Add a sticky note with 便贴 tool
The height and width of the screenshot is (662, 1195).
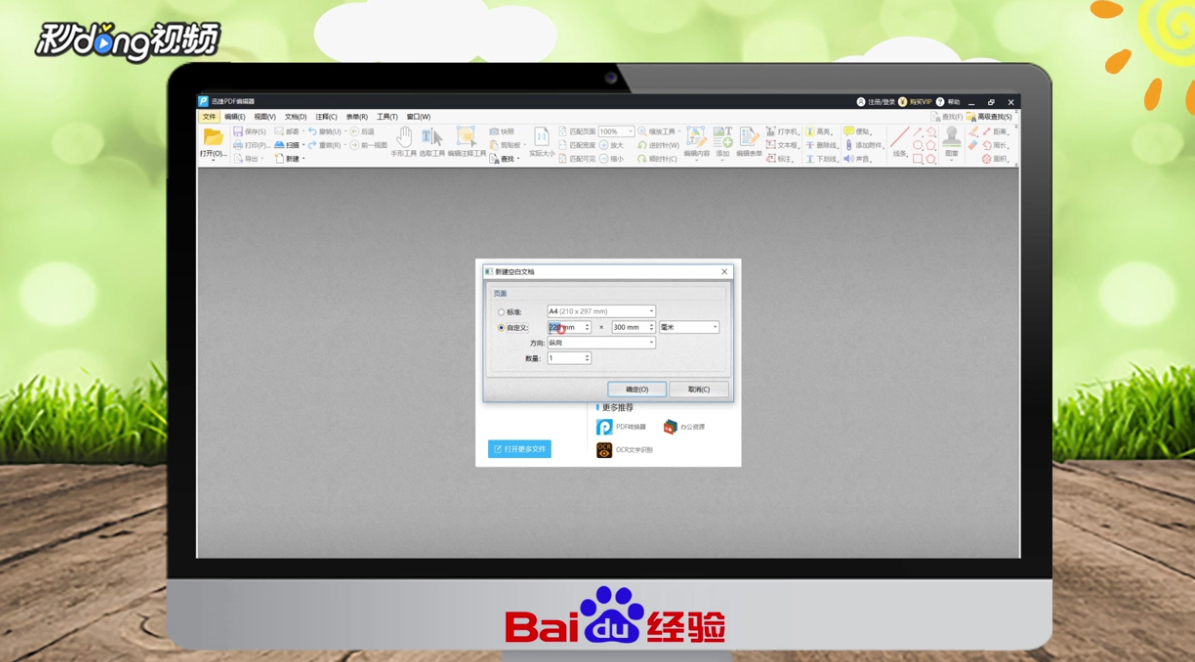pos(859,133)
